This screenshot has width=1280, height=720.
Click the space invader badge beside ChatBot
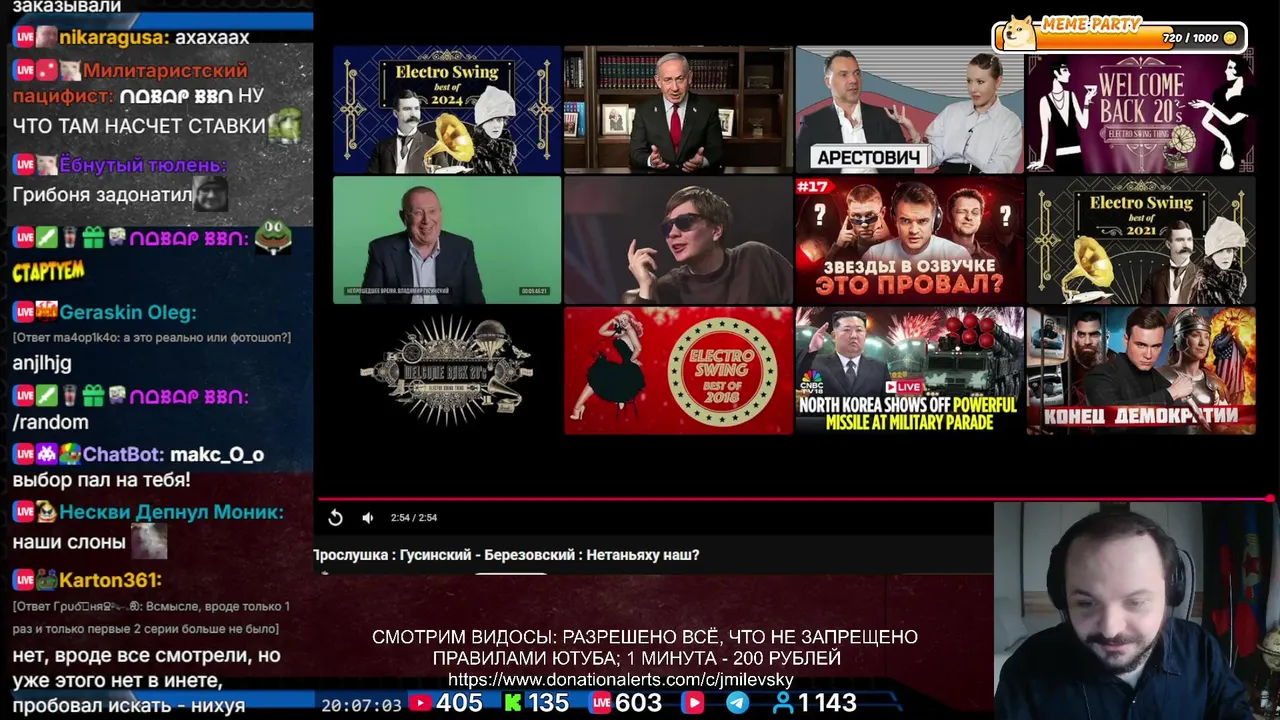[47, 454]
